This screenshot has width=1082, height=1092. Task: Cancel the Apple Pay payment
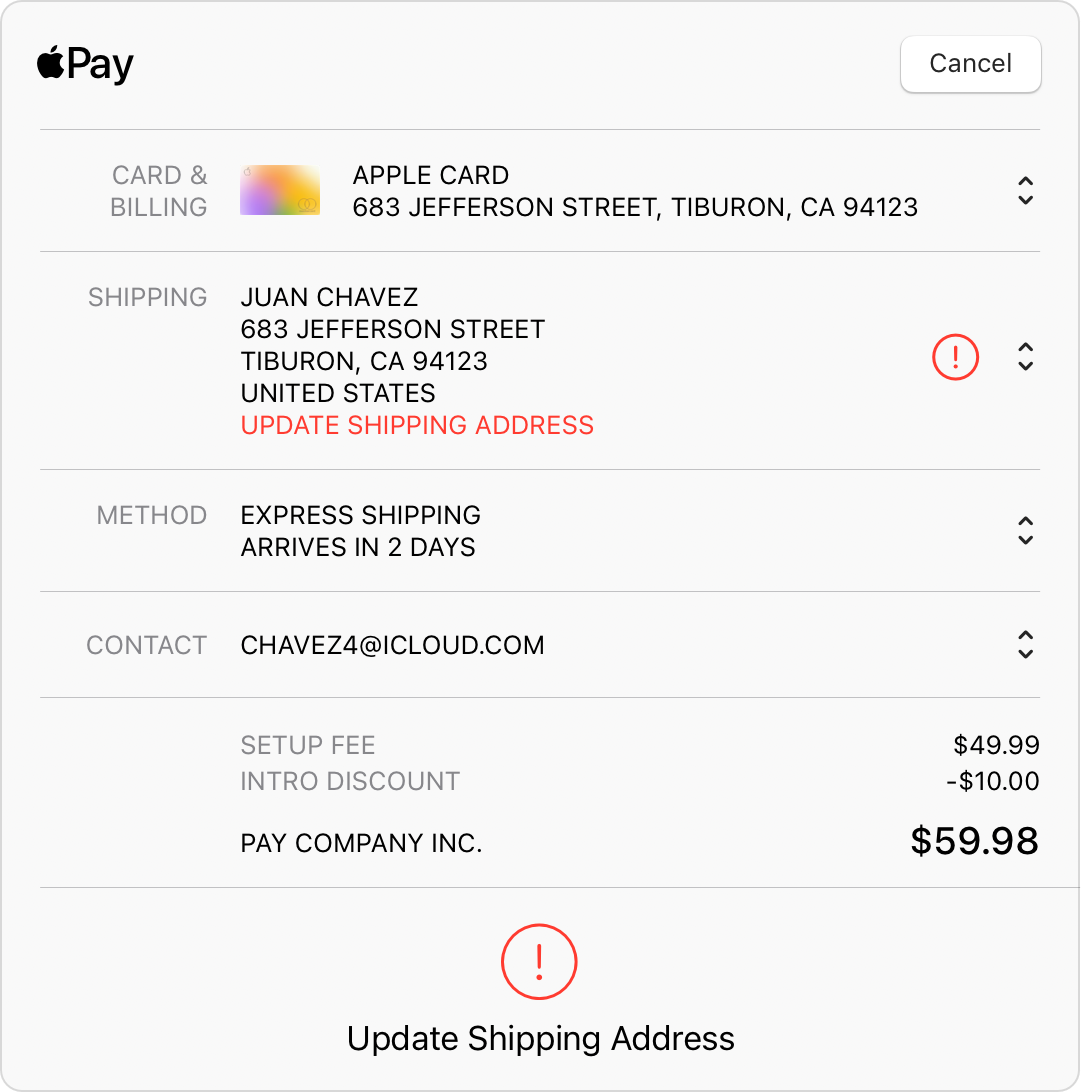click(x=971, y=64)
